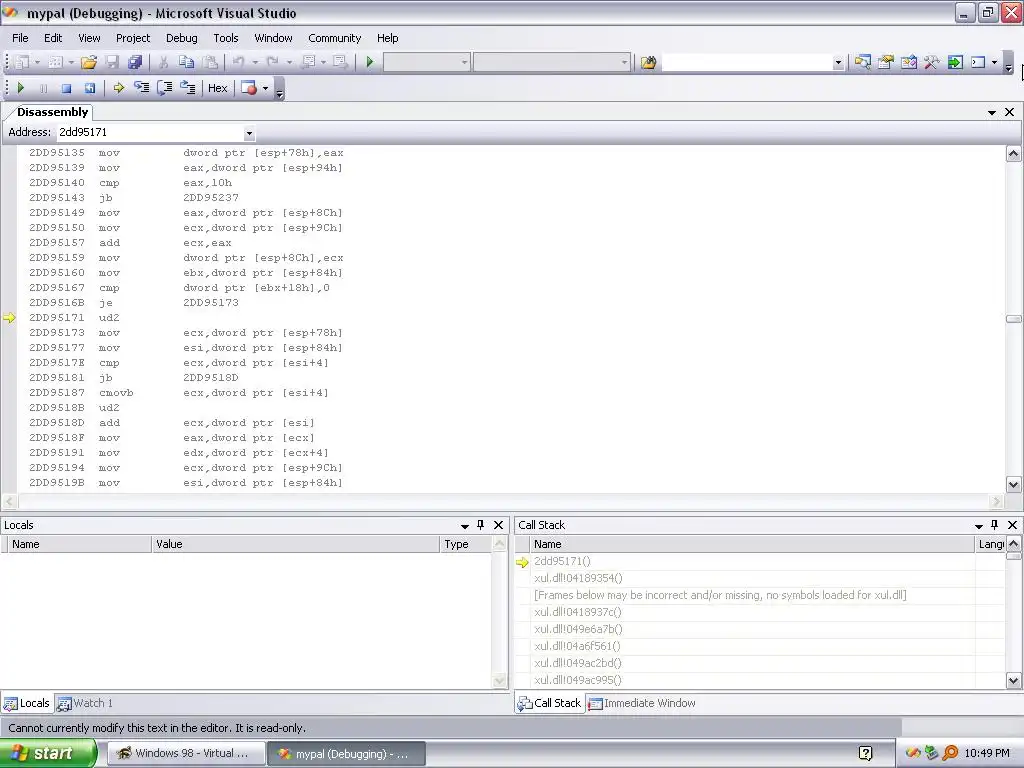Close the Disassembly document window
Viewport: 1024px width, 768px height.
click(x=1010, y=112)
